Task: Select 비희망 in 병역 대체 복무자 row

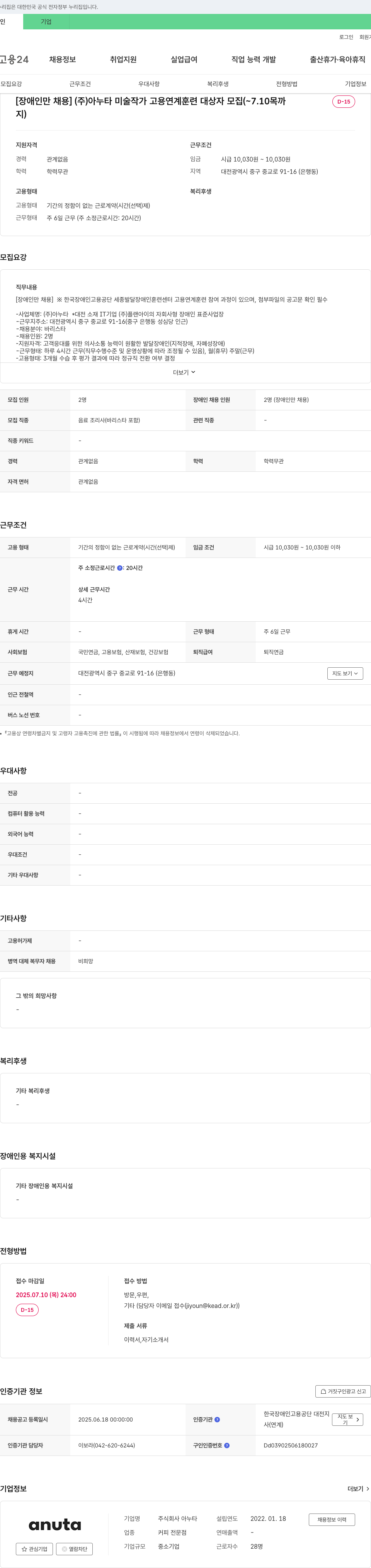Action: (x=85, y=962)
